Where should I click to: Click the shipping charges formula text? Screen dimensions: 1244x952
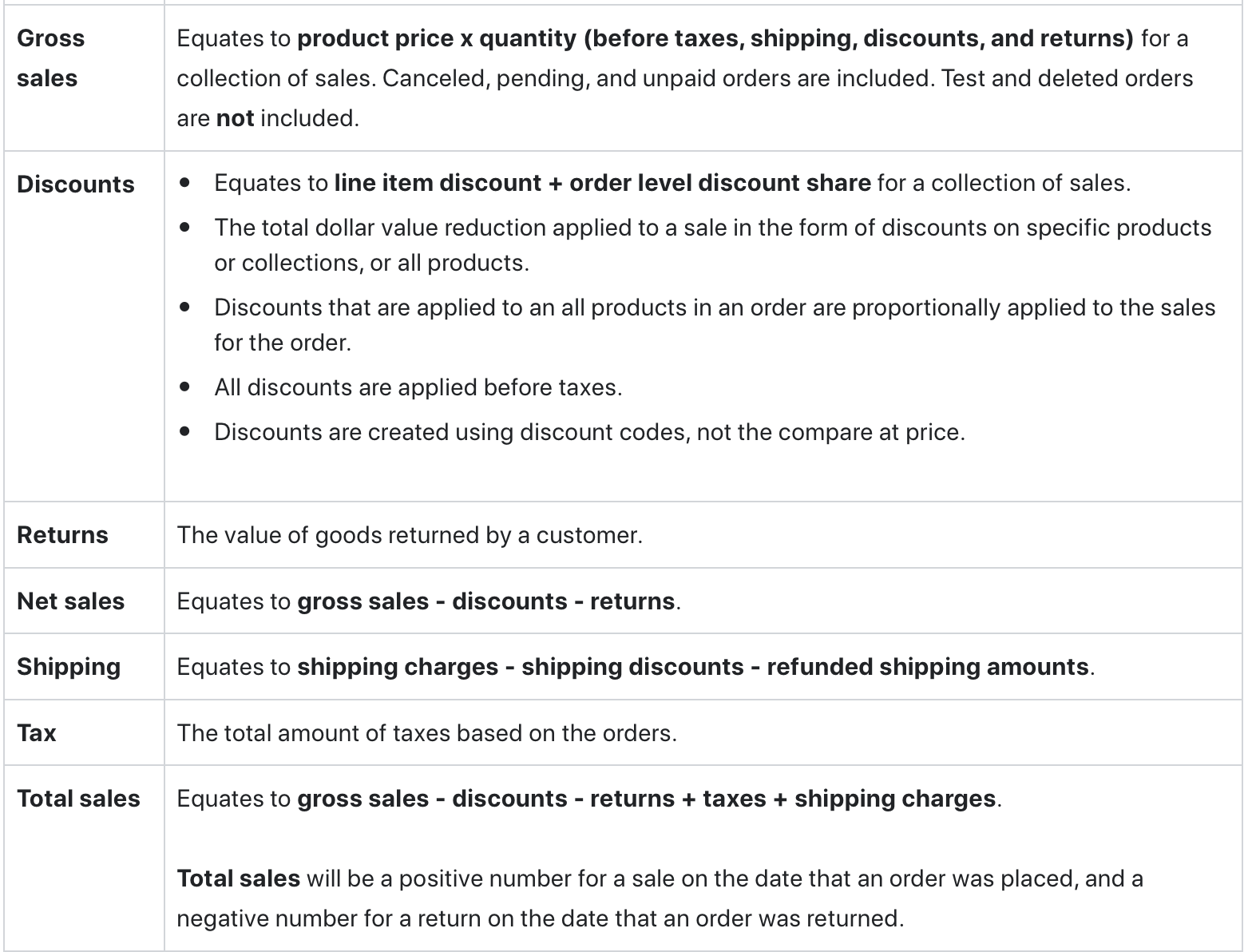(692, 667)
